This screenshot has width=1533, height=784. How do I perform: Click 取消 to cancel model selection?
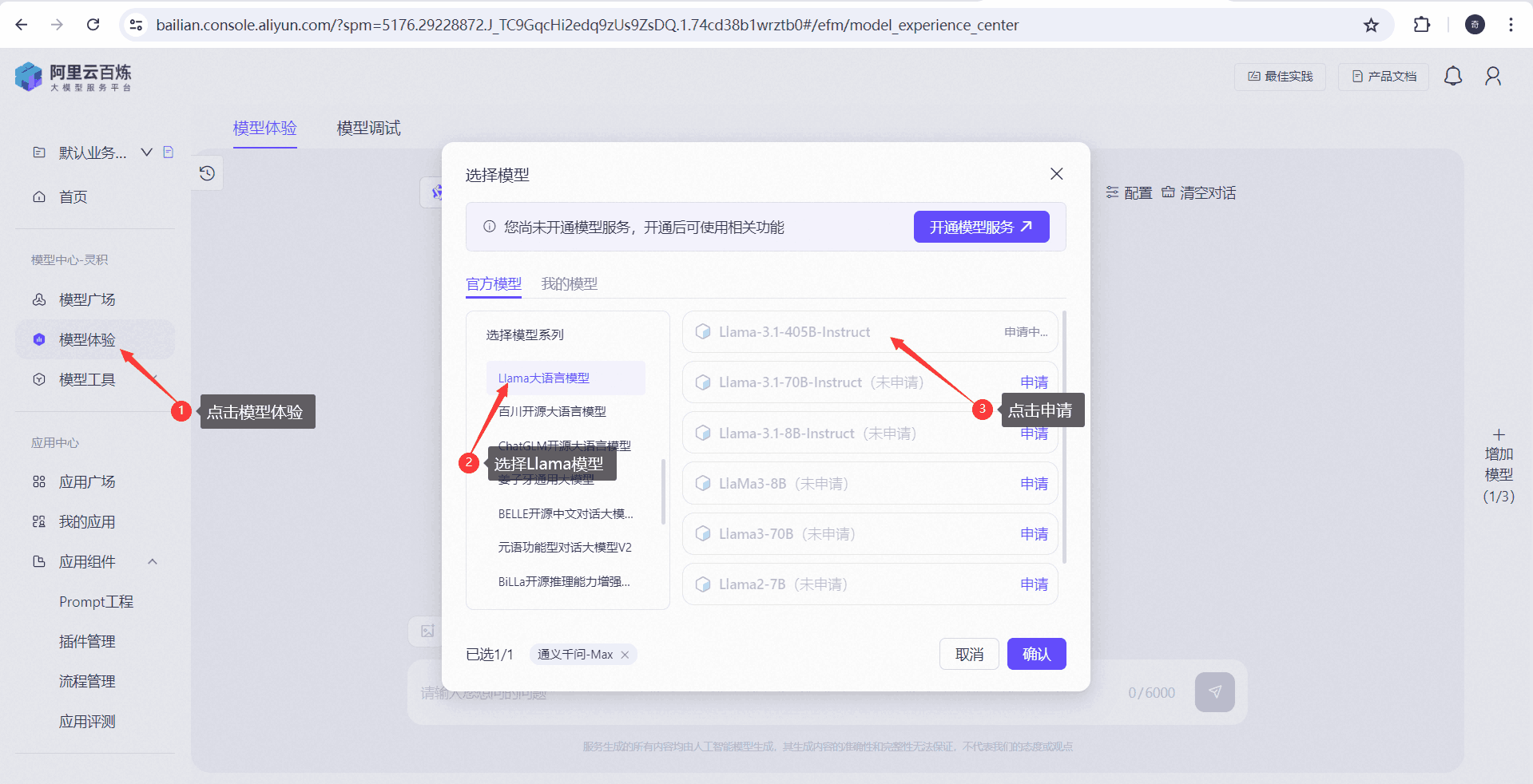click(x=969, y=654)
